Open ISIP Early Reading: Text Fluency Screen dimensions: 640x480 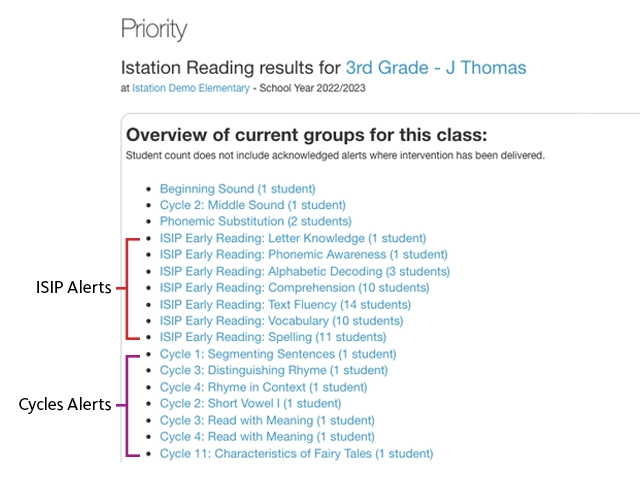coord(285,304)
